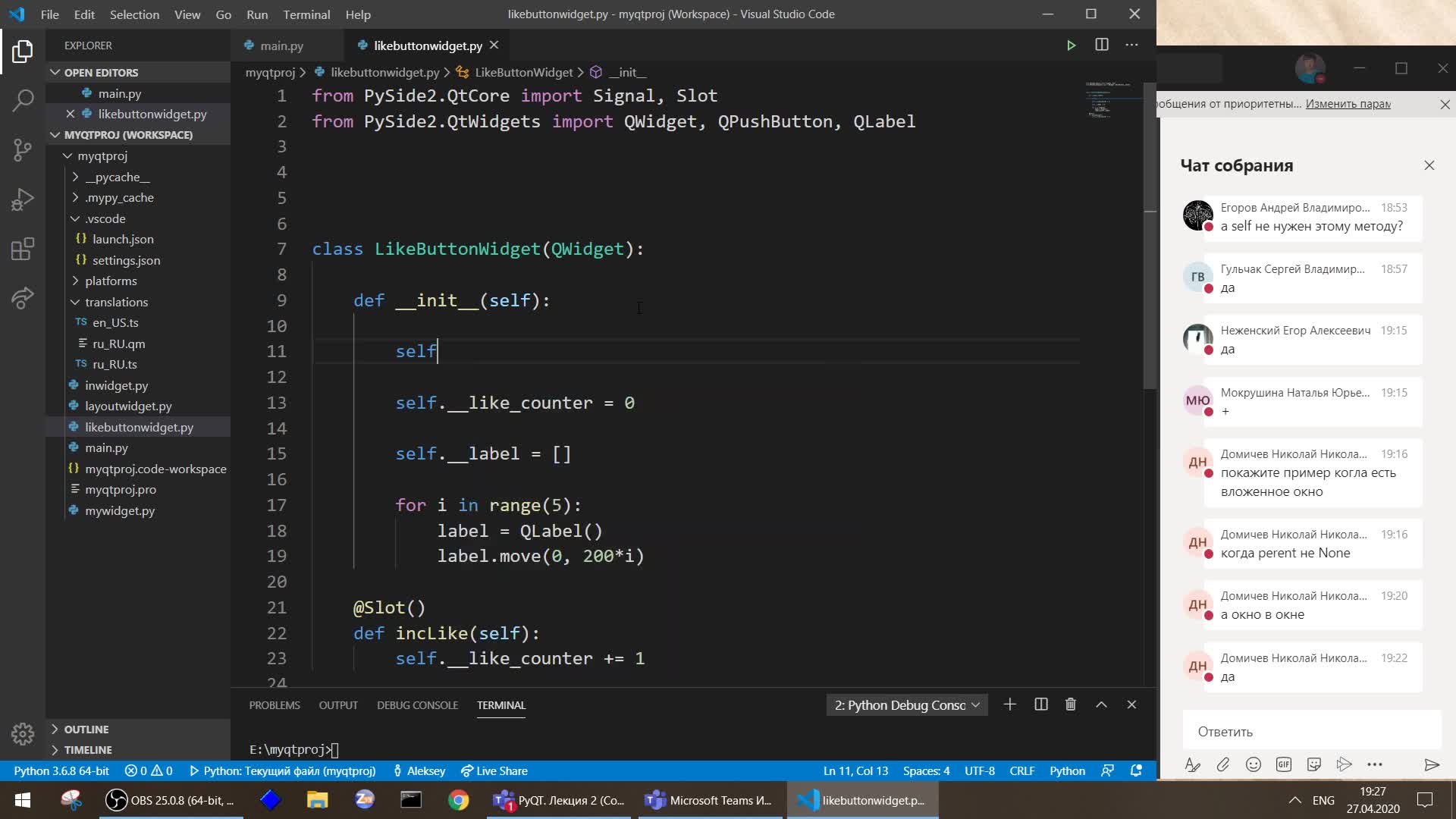Select Python 3.6.8 64-bit interpreter status
This screenshot has width=1456, height=819.
[x=61, y=770]
